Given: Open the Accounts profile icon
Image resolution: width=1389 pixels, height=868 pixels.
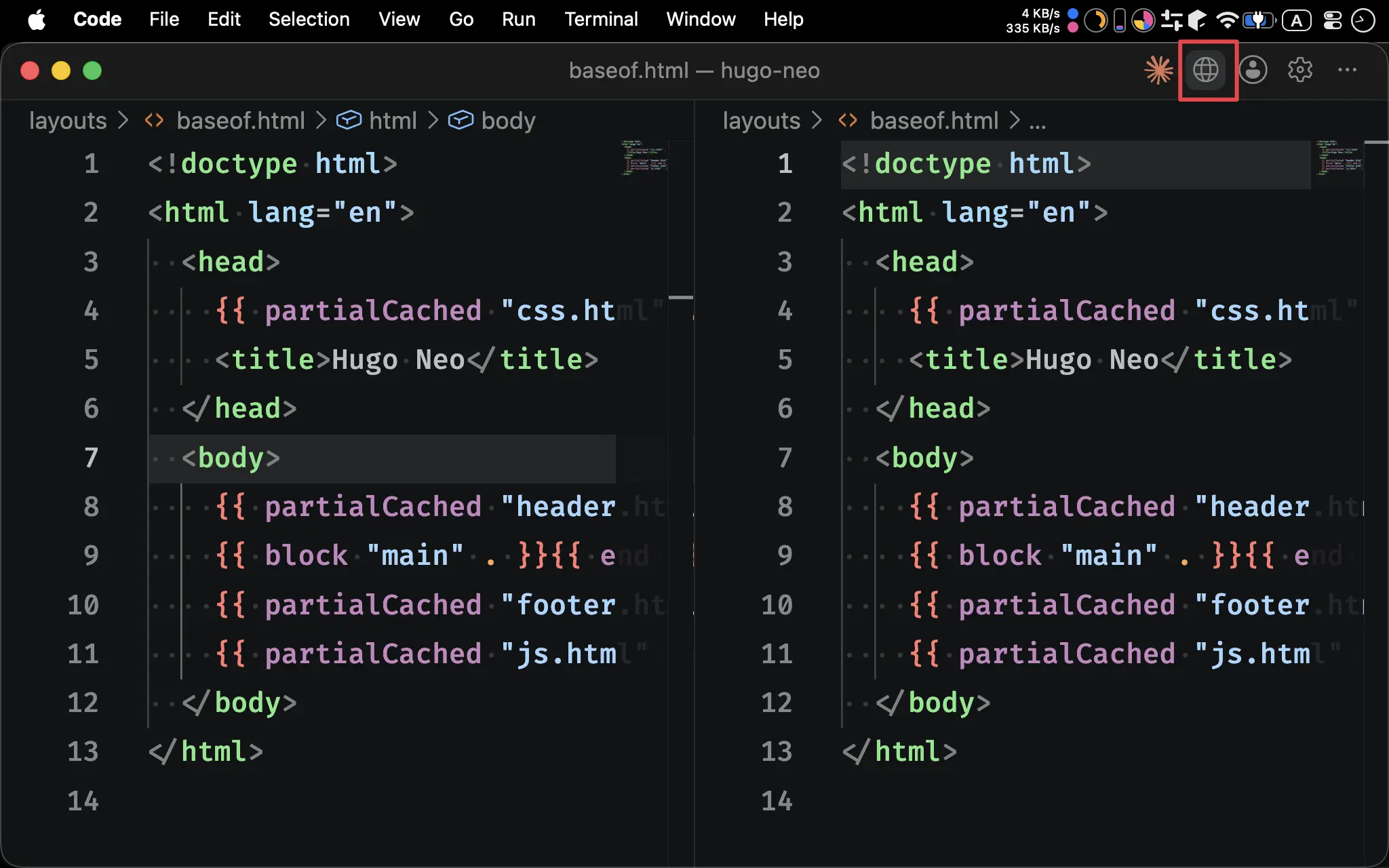Looking at the screenshot, I should click(x=1253, y=70).
